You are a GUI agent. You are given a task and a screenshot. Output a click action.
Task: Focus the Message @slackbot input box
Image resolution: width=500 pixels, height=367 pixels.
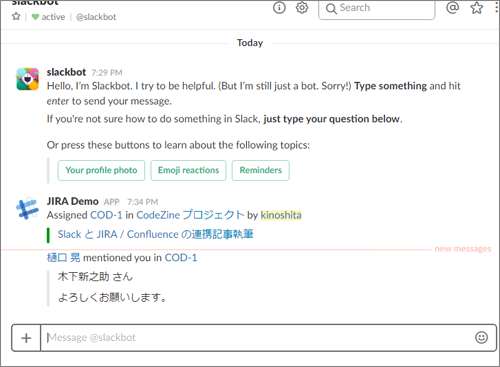point(257,338)
